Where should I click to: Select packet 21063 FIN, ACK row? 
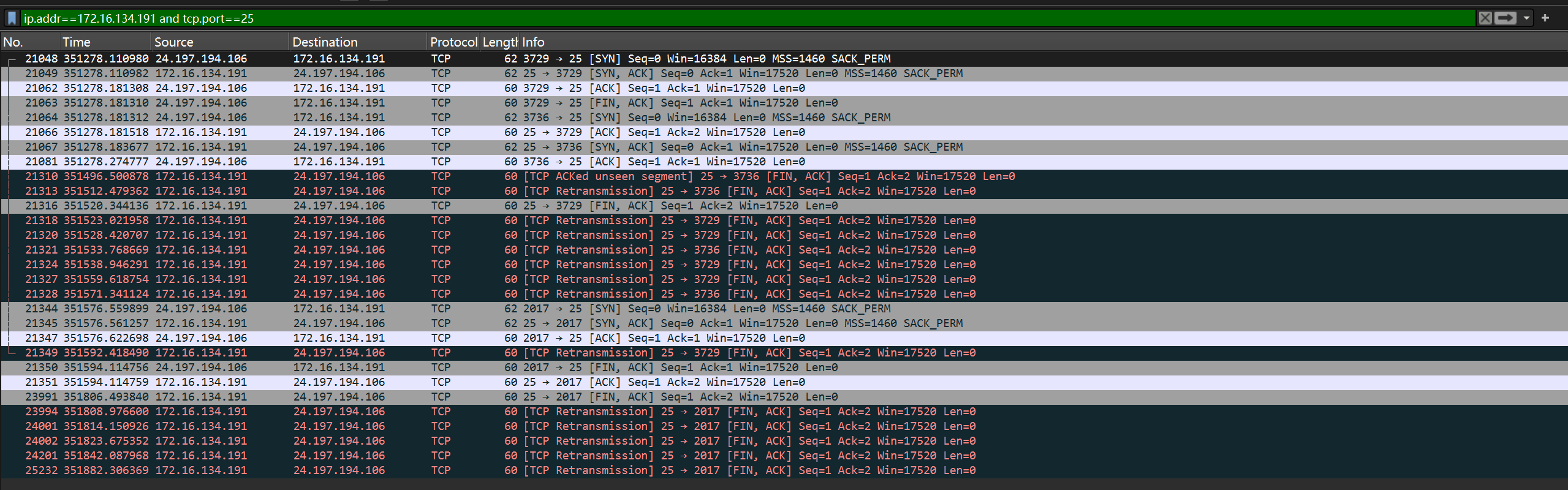point(784,103)
